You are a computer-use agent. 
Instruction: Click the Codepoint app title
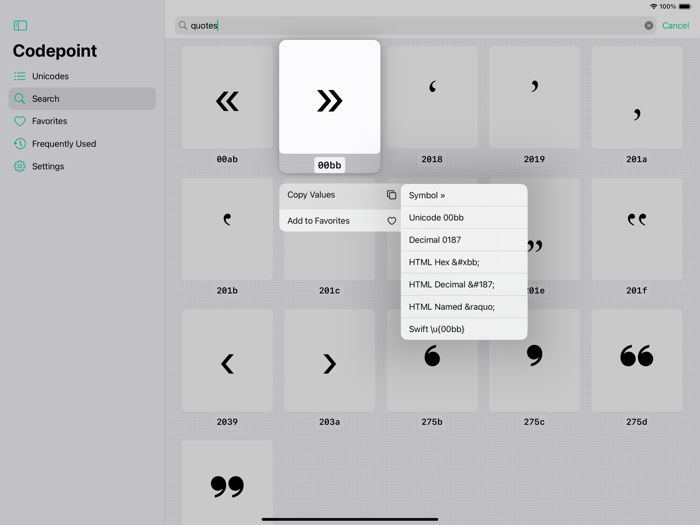pos(54,51)
